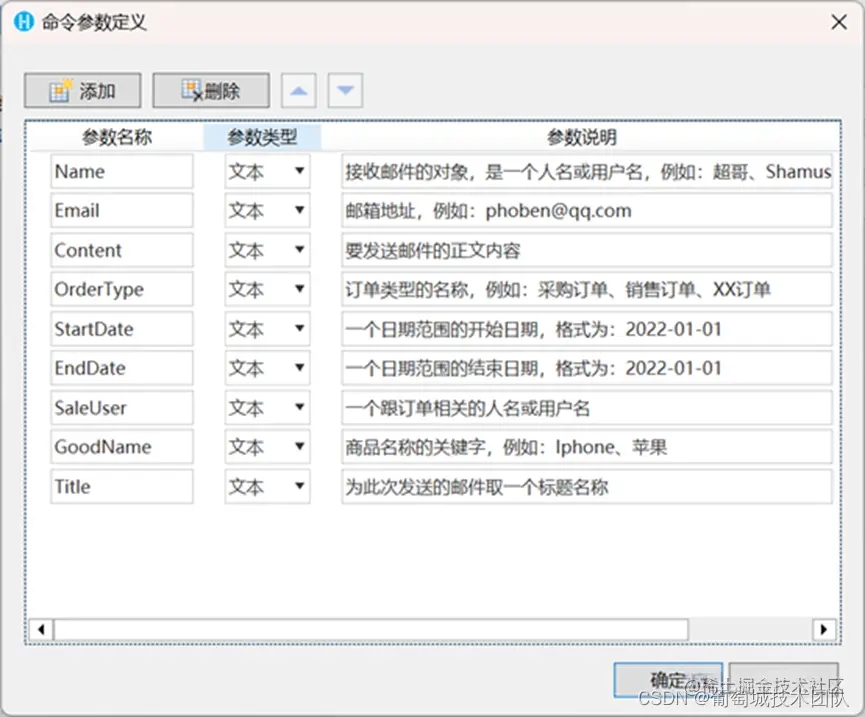Click the Delete (删除) table icon

click(193, 90)
